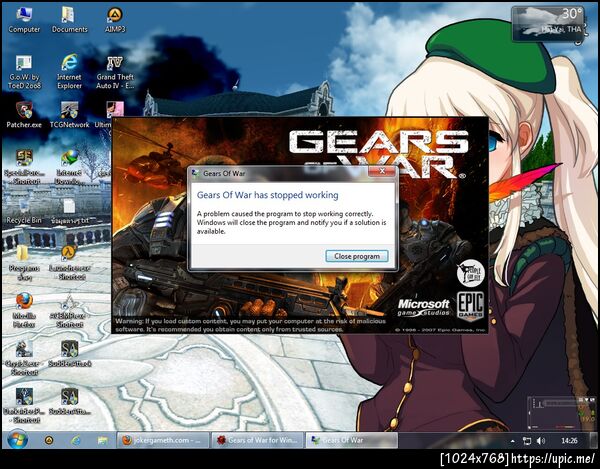Click the pinned Internet Explorer taskbar icon
The height and width of the screenshot is (469, 600).
click(76, 440)
